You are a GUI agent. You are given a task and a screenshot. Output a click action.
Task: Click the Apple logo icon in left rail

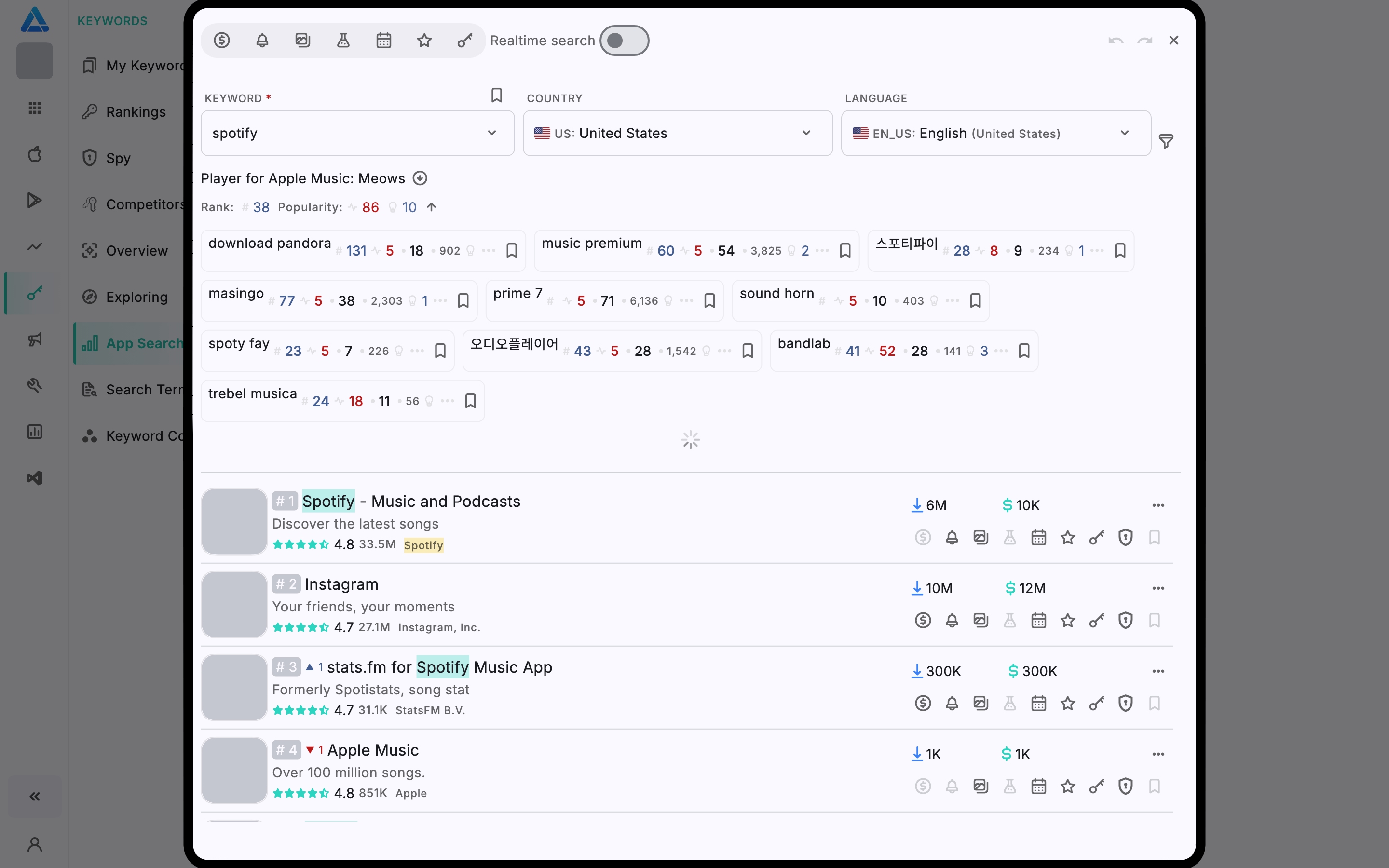(x=34, y=154)
